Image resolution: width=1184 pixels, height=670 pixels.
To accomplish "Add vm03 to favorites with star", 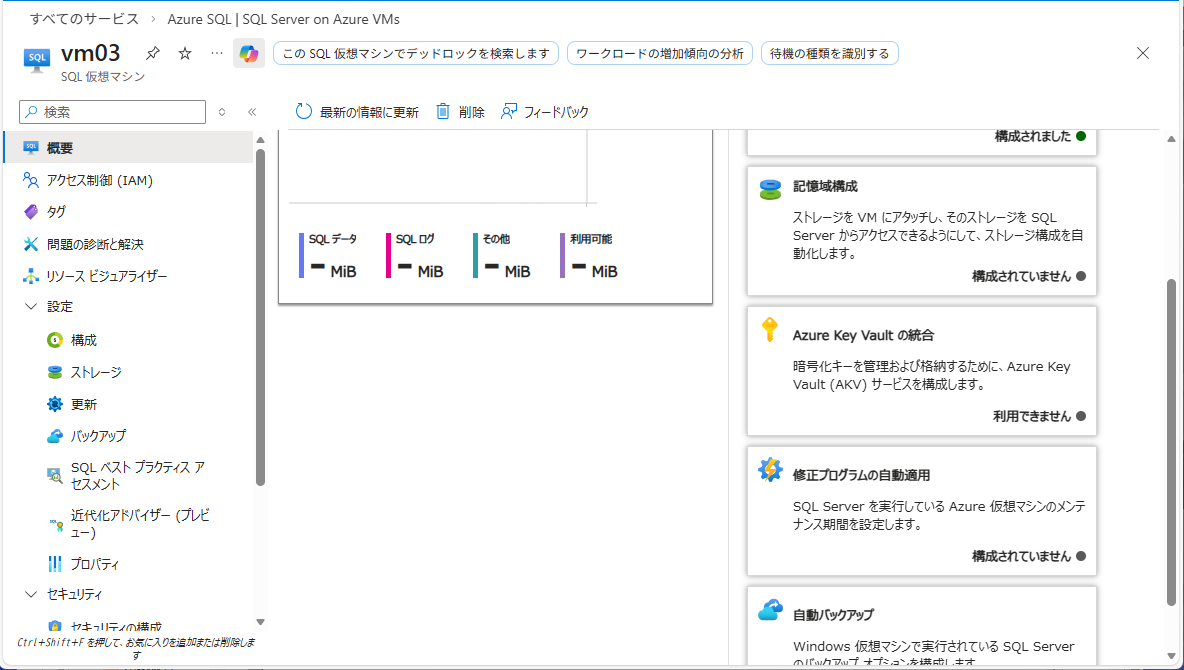I will click(x=185, y=53).
